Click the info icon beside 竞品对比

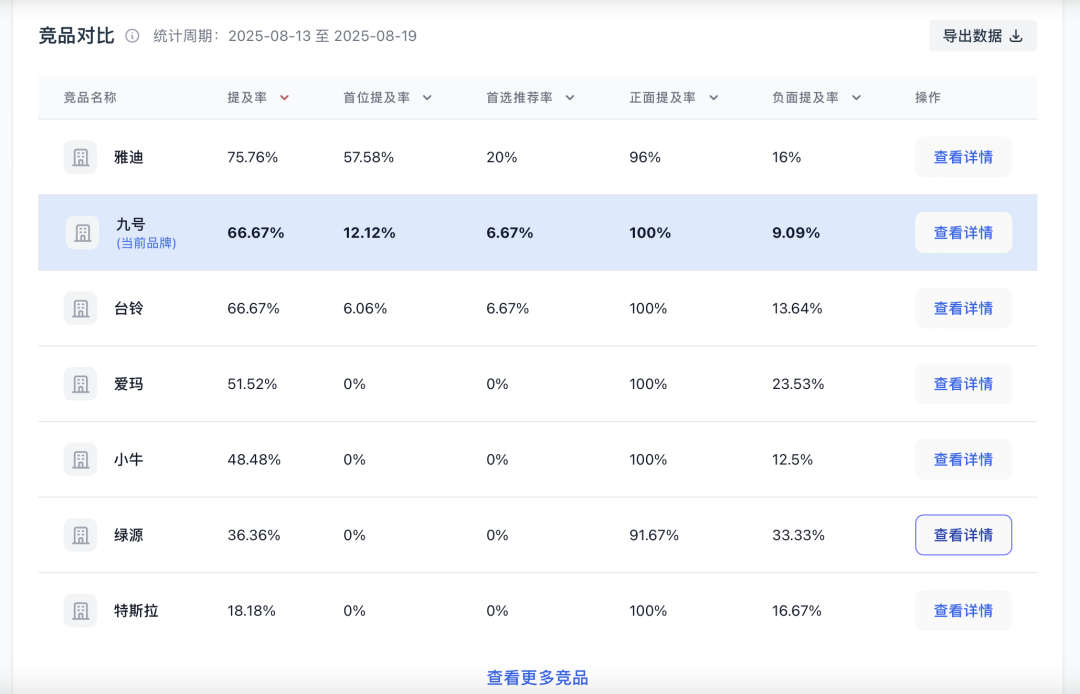point(132,36)
